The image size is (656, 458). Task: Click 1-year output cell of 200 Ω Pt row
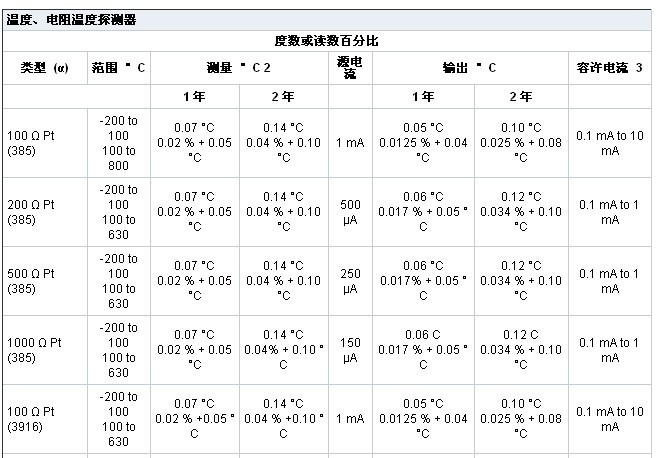423,212
